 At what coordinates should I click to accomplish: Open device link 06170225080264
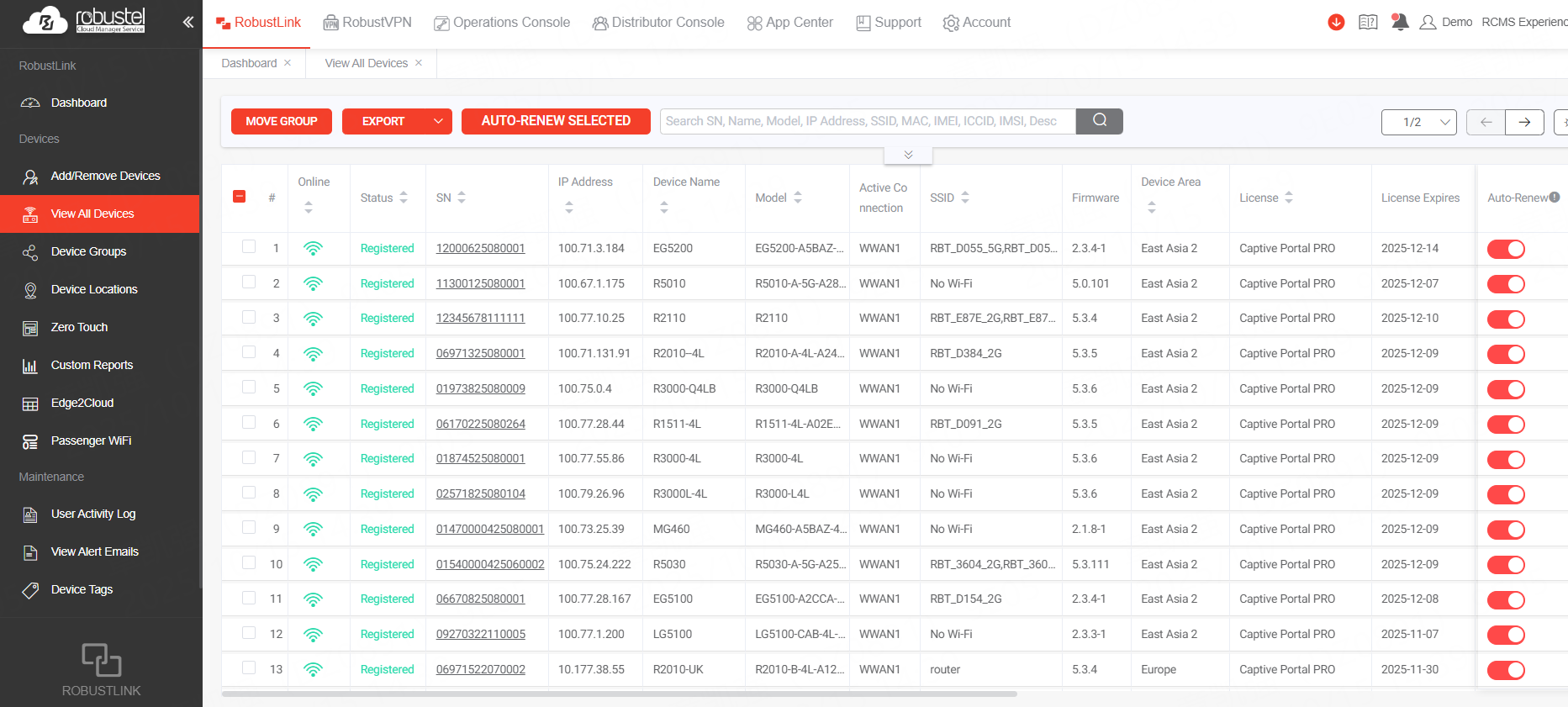pyautogui.click(x=481, y=424)
